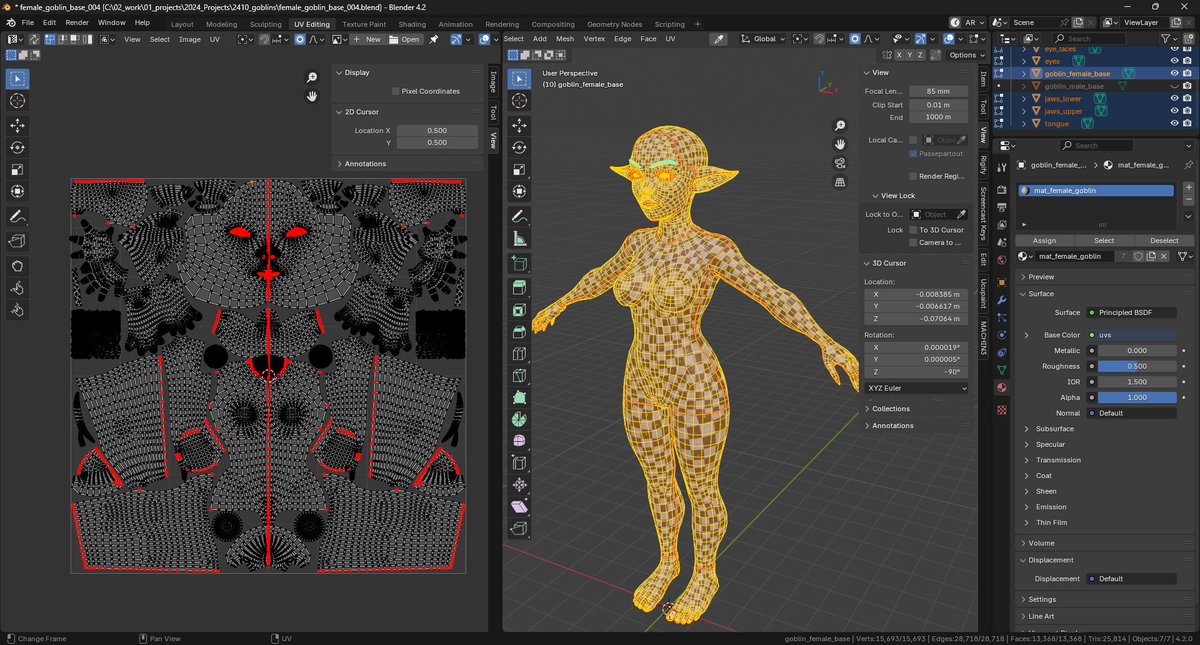1200x645 pixels.
Task: Expand the Subsurface section in material properties
Action: tap(1053, 429)
